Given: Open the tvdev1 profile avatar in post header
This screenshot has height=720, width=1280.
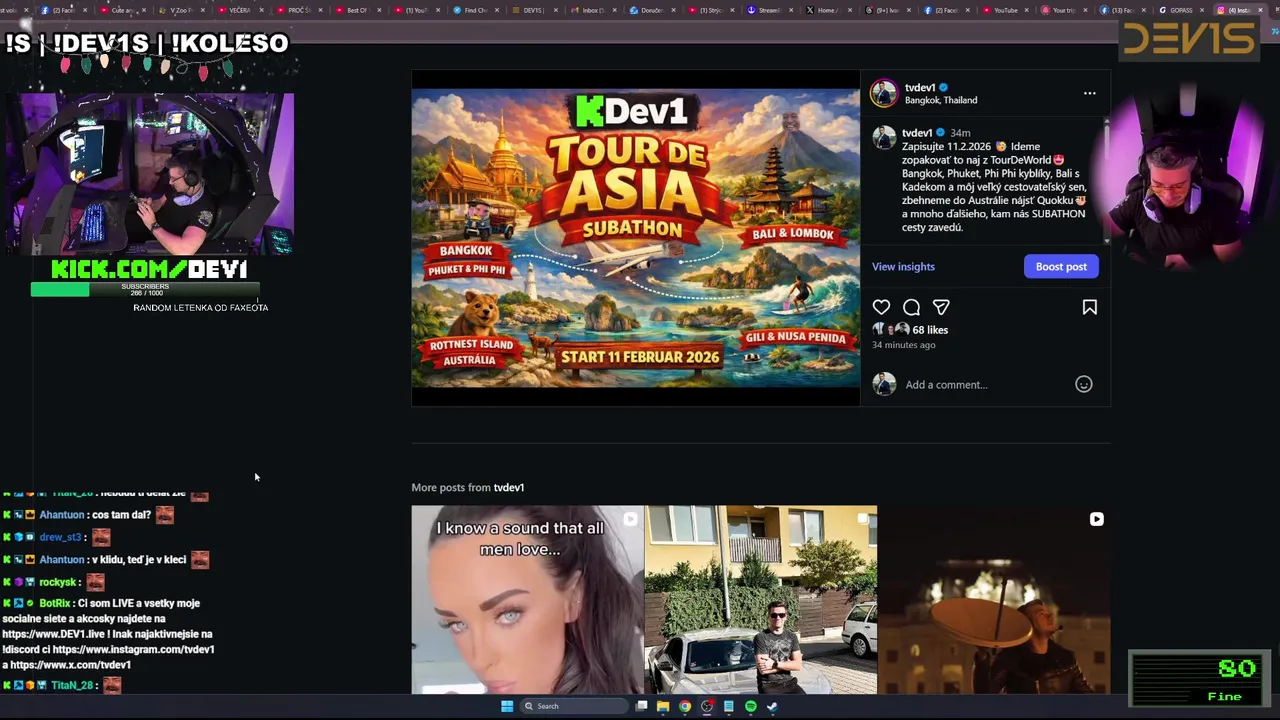Looking at the screenshot, I should click(884, 93).
